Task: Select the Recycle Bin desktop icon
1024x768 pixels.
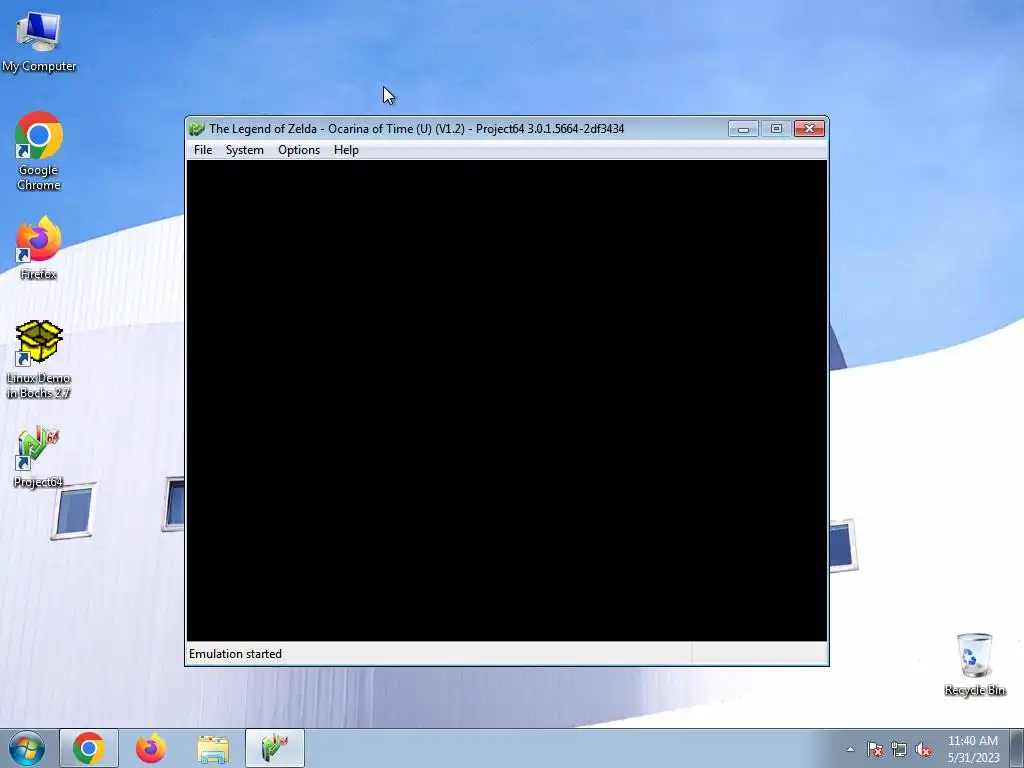Action: tap(974, 664)
